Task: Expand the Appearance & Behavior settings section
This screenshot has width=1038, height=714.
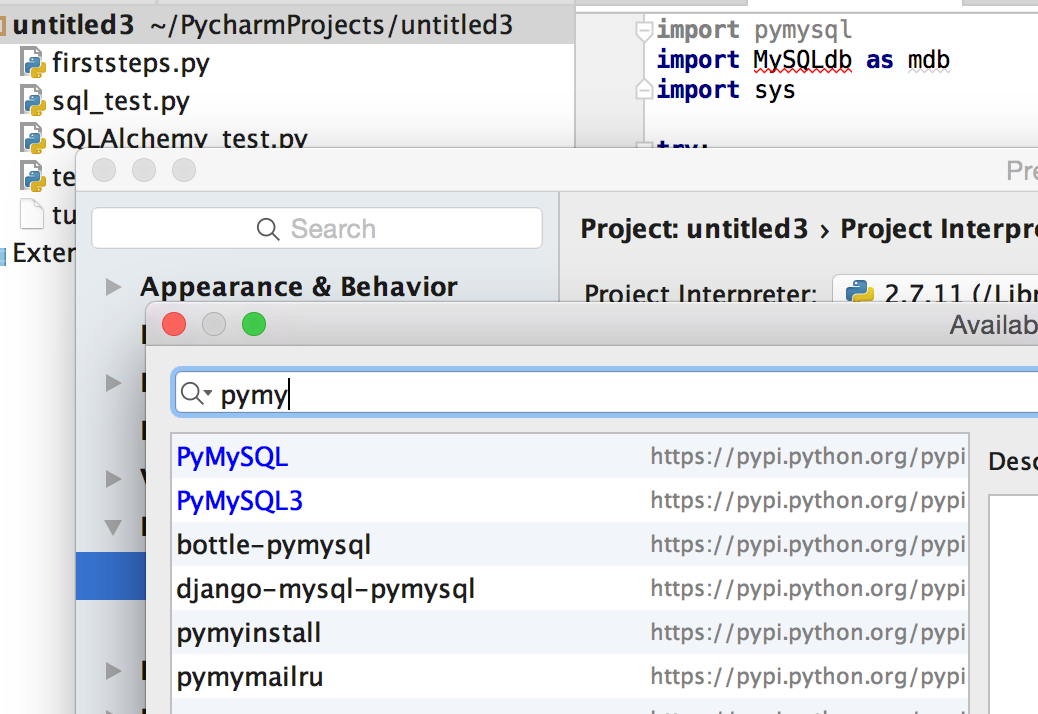Action: [x=114, y=288]
